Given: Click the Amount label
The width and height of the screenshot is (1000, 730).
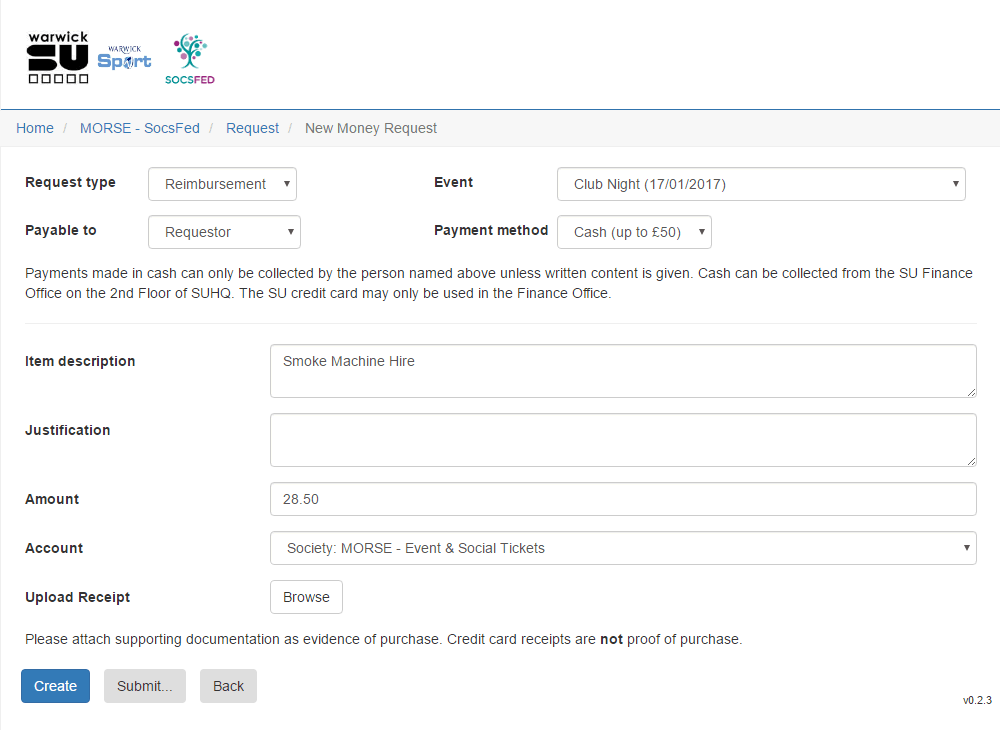Looking at the screenshot, I should coord(52,499).
